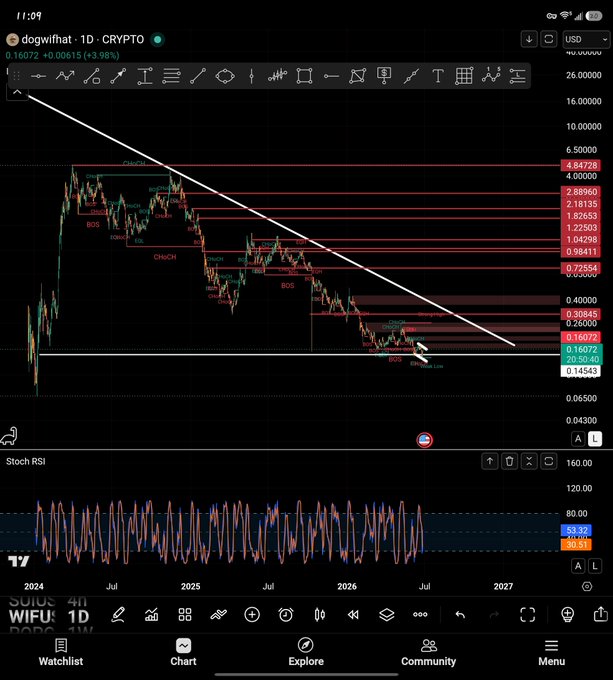The image size is (613, 680).
Task: Tap the US flag event marker
Action: point(424,440)
